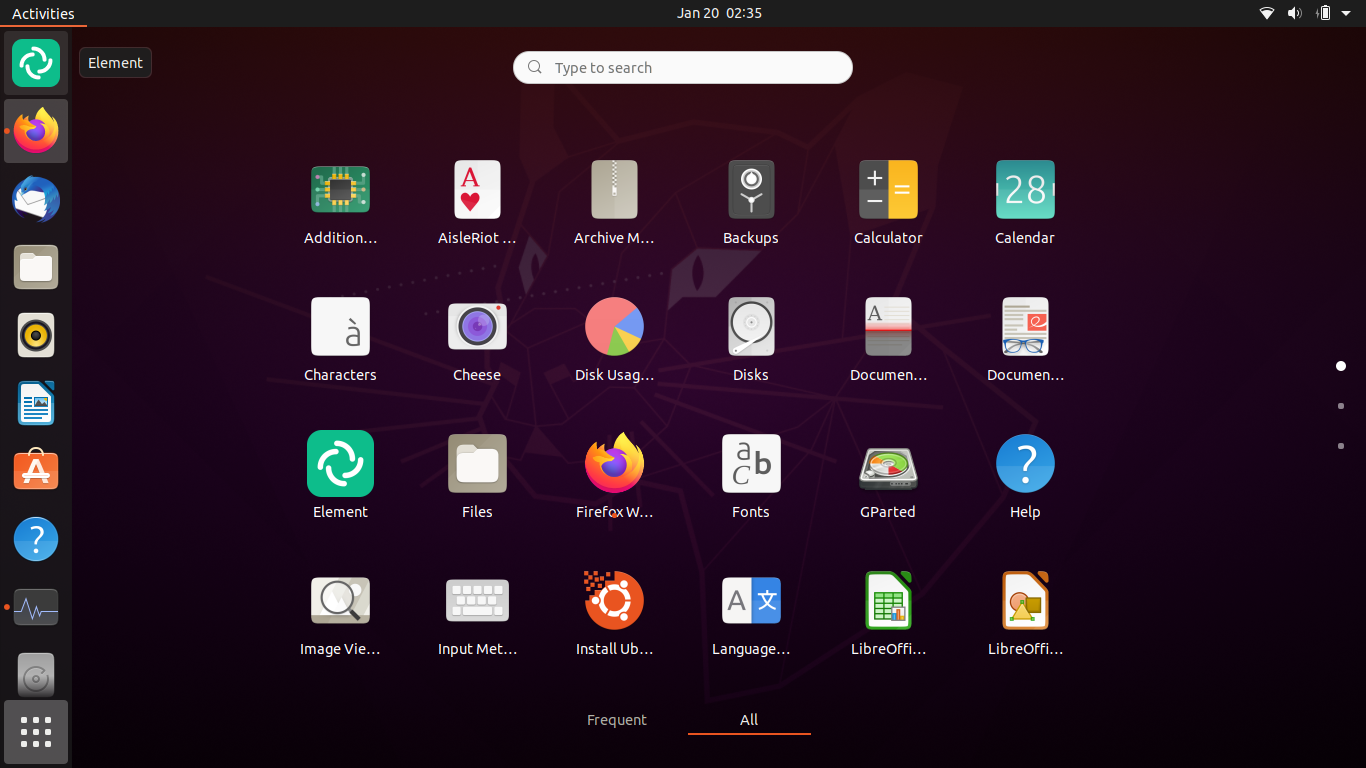
Task: Jump to the third app grid page dot
Action: coord(1341,446)
